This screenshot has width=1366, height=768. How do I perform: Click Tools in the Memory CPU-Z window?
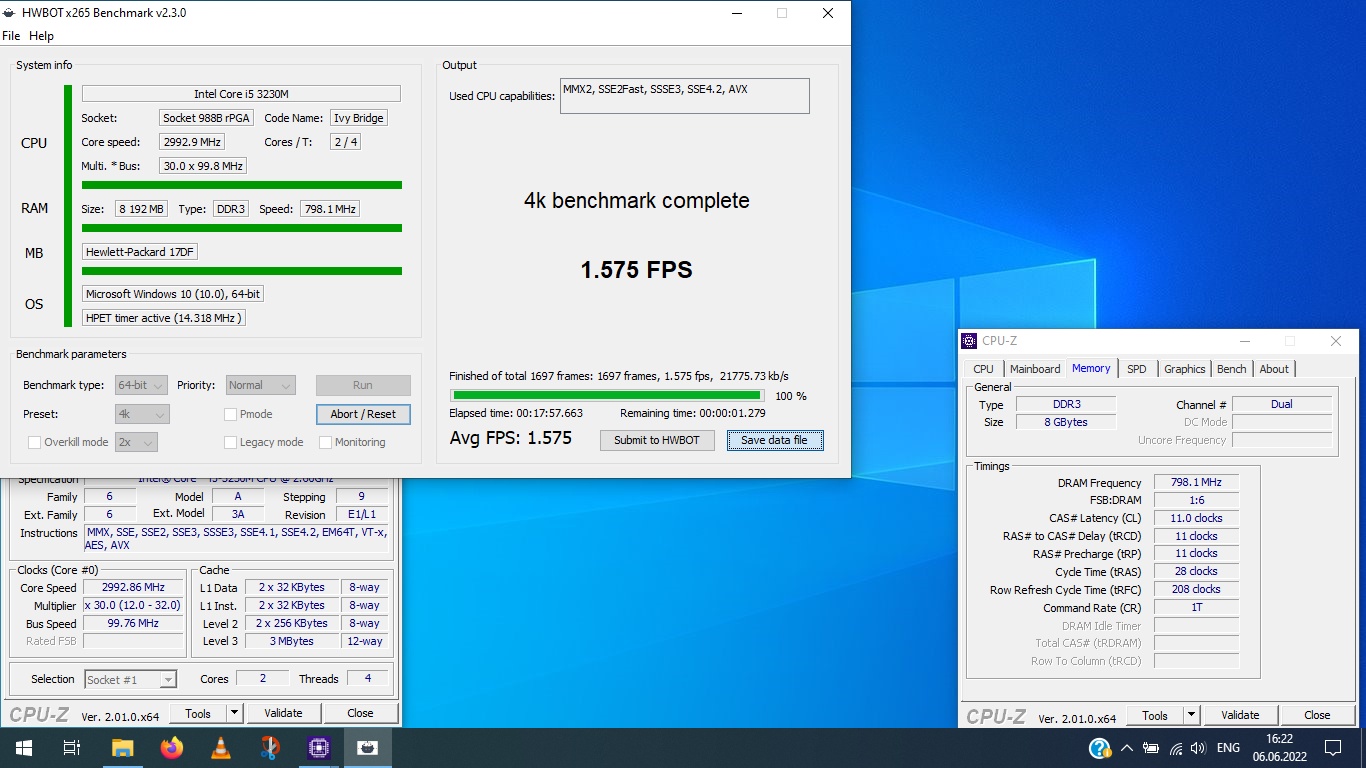tap(1155, 715)
